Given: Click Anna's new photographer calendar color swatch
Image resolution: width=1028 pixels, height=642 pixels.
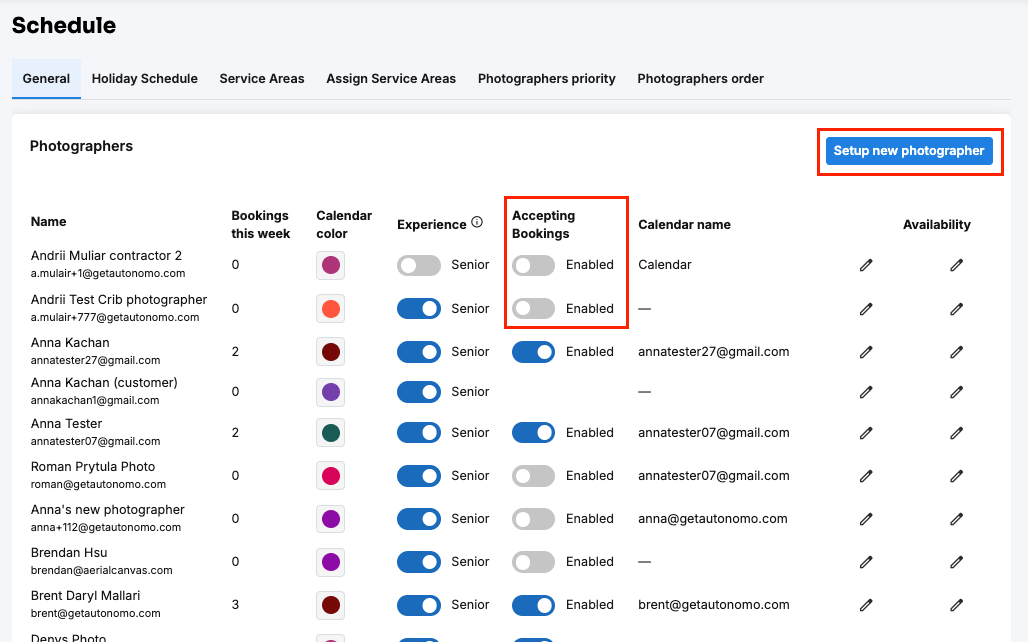Looking at the screenshot, I should pos(330,519).
